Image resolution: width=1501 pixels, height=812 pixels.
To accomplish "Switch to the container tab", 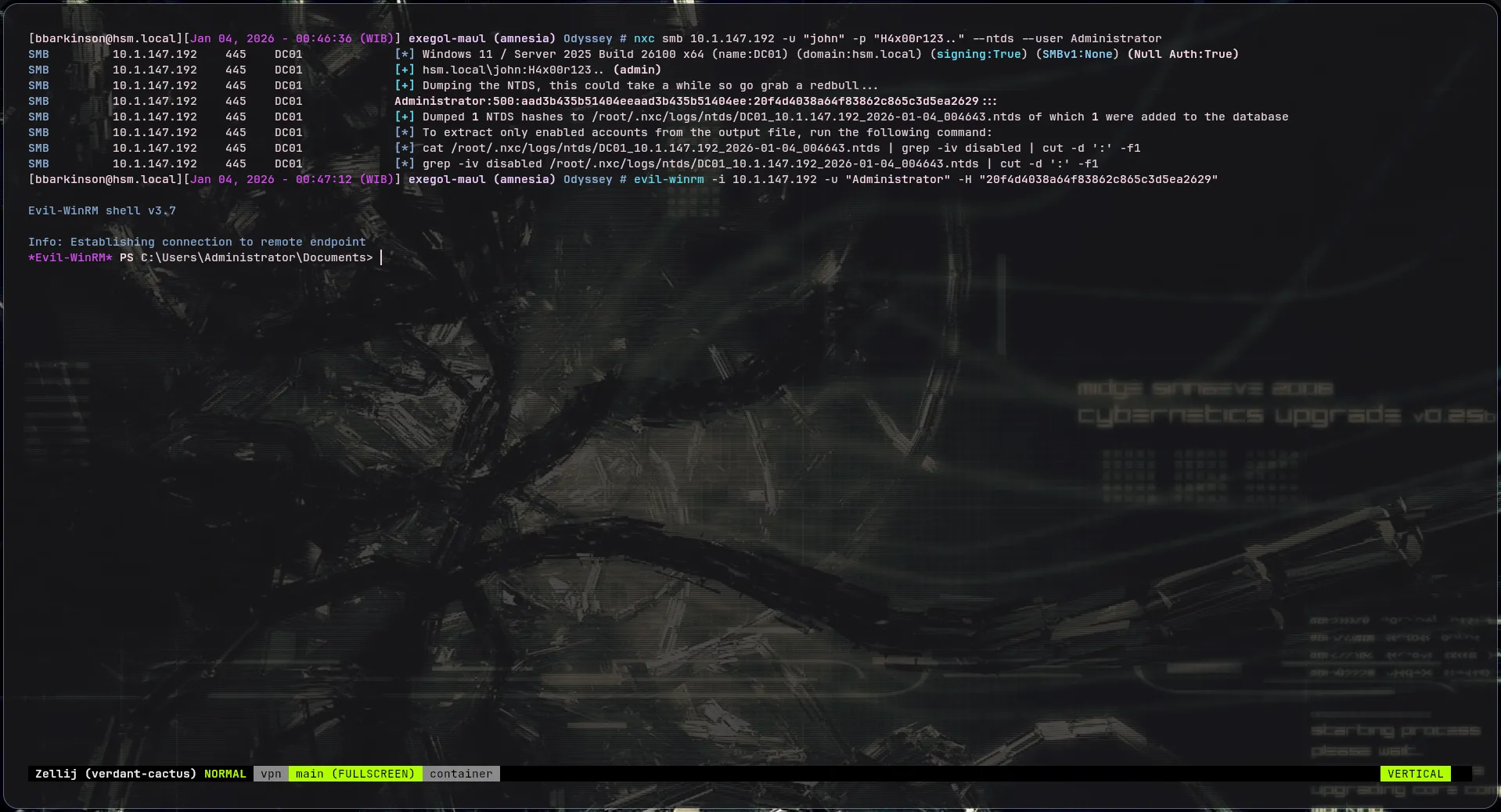I will [461, 774].
